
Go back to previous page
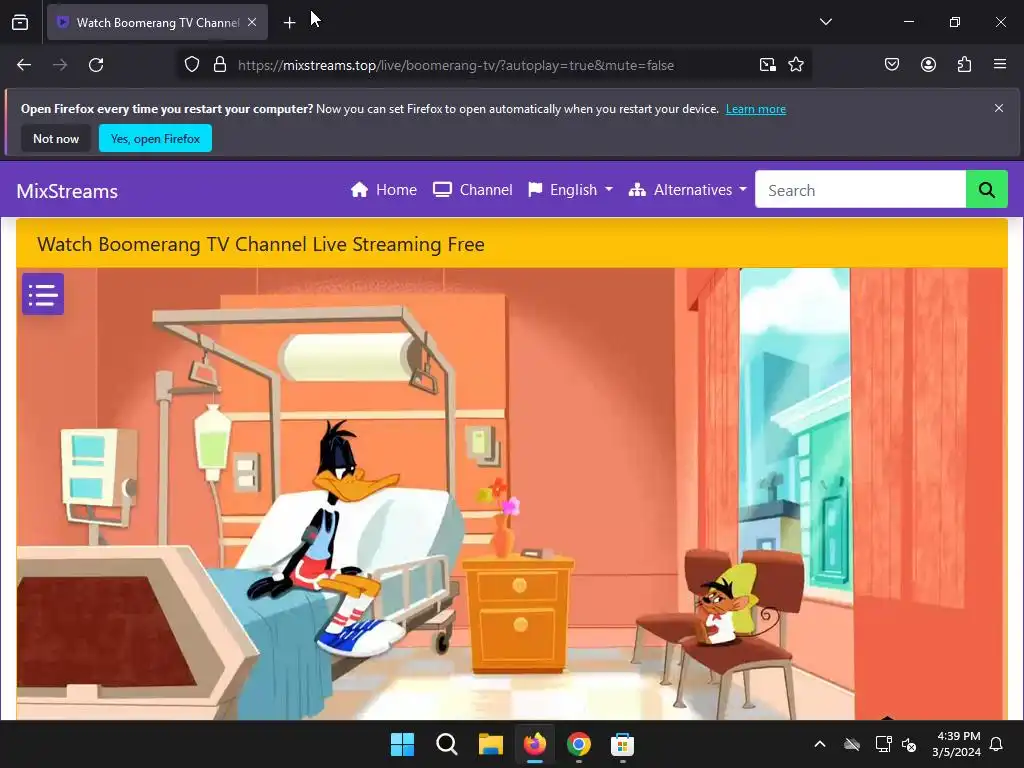[24, 65]
